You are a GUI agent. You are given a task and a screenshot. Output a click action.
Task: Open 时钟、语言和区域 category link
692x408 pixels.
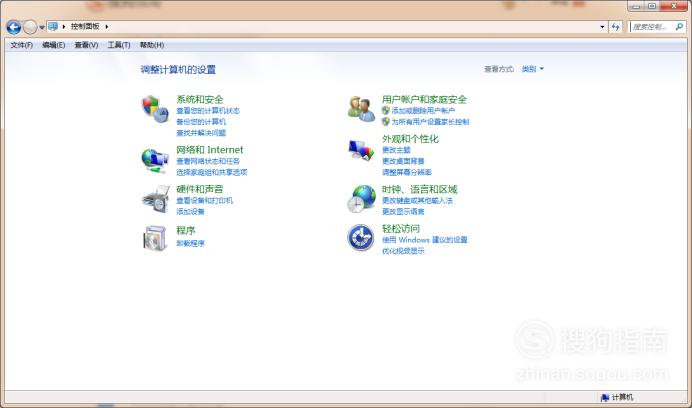[420, 189]
